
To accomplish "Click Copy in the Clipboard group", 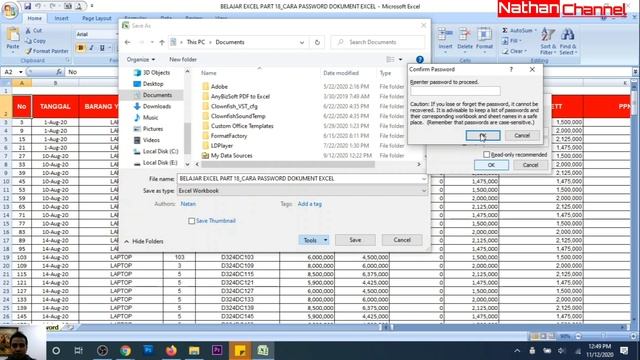I will click(x=36, y=41).
